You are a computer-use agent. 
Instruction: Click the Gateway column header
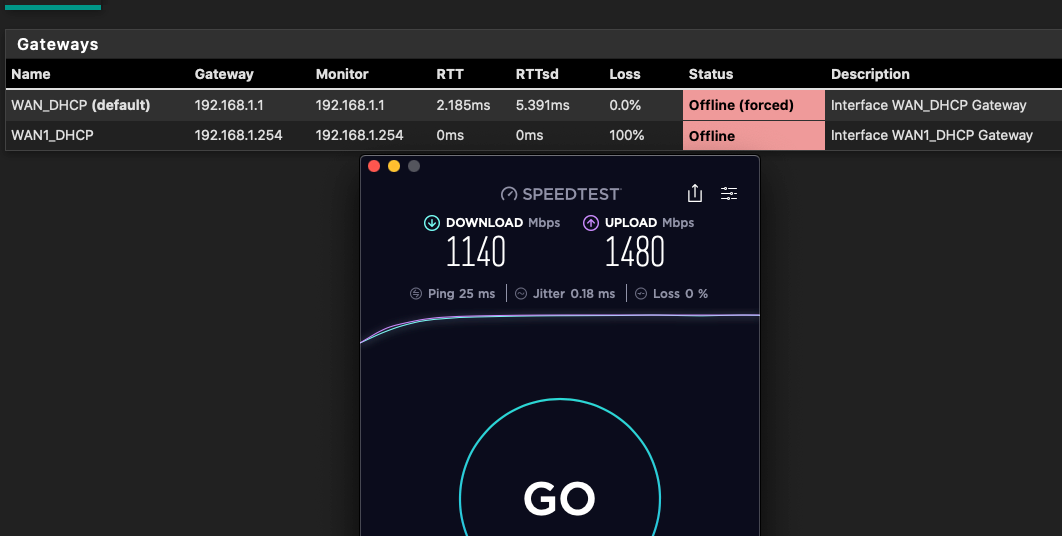[x=224, y=74]
